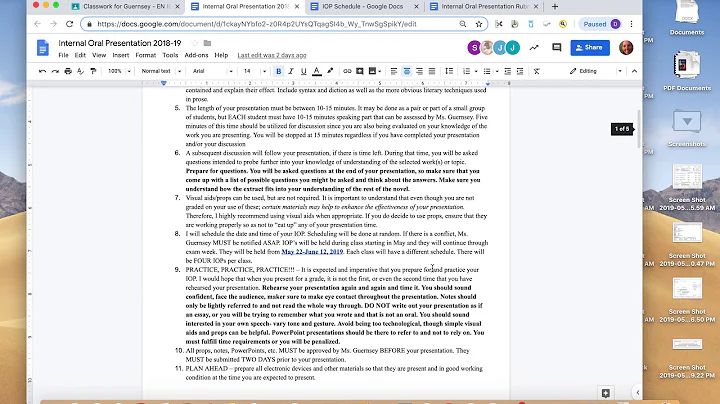Click the move to folder icon
This screenshot has height=404, width=720.
pyautogui.click(x=208, y=43)
